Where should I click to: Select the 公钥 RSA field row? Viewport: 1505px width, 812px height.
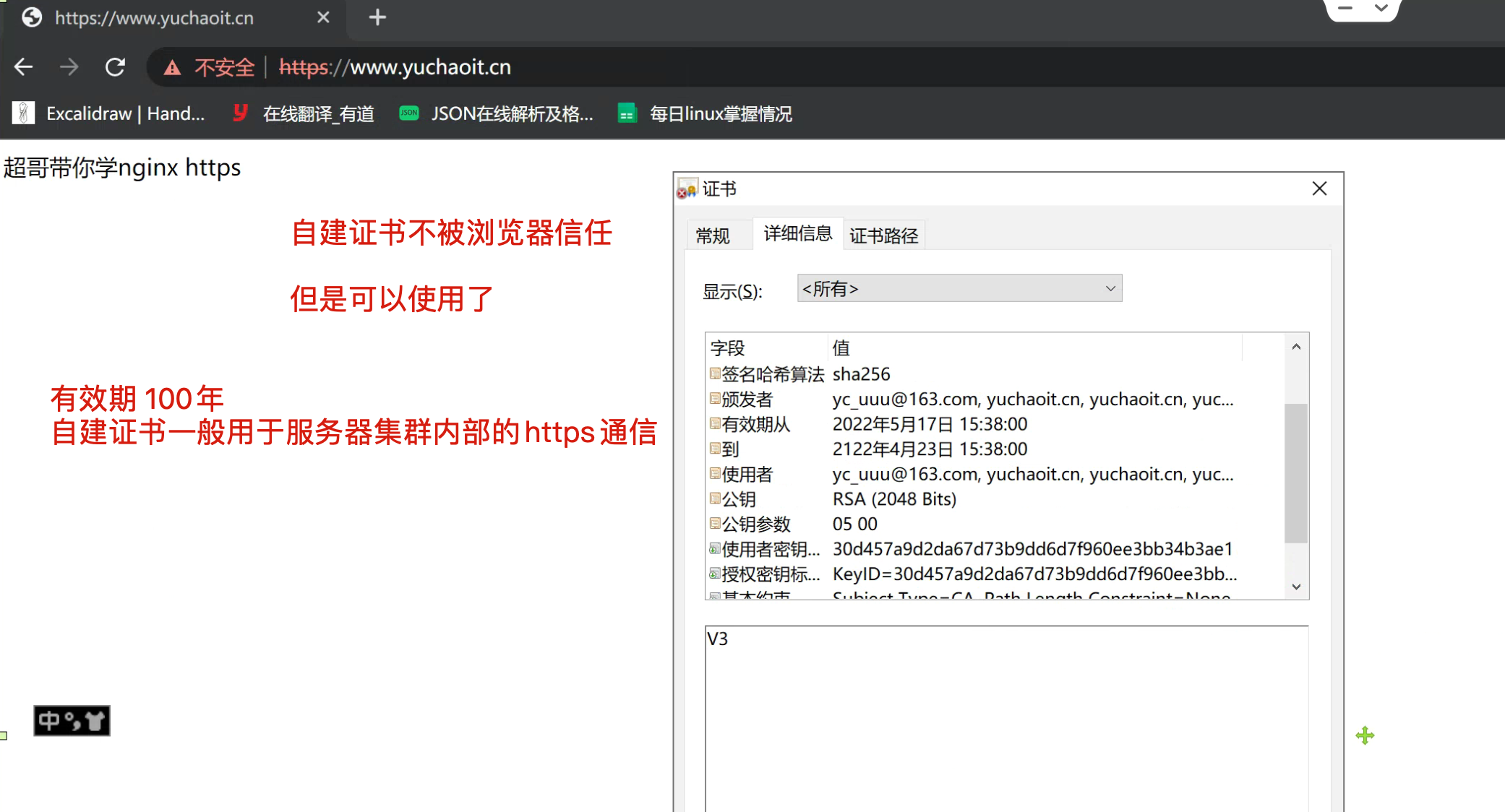tap(739, 499)
